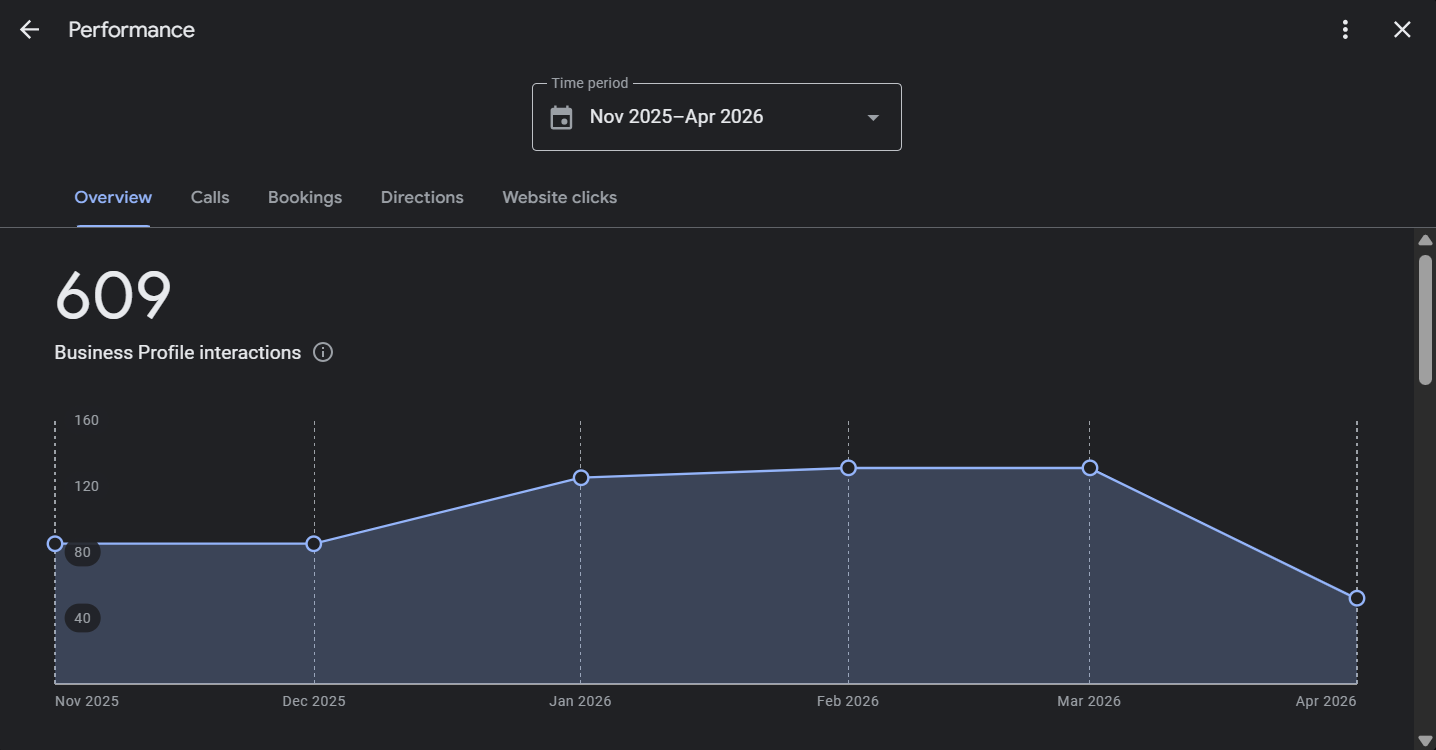Click the info icon beside Business Profile interactions
1436x750 pixels.
[322, 352]
